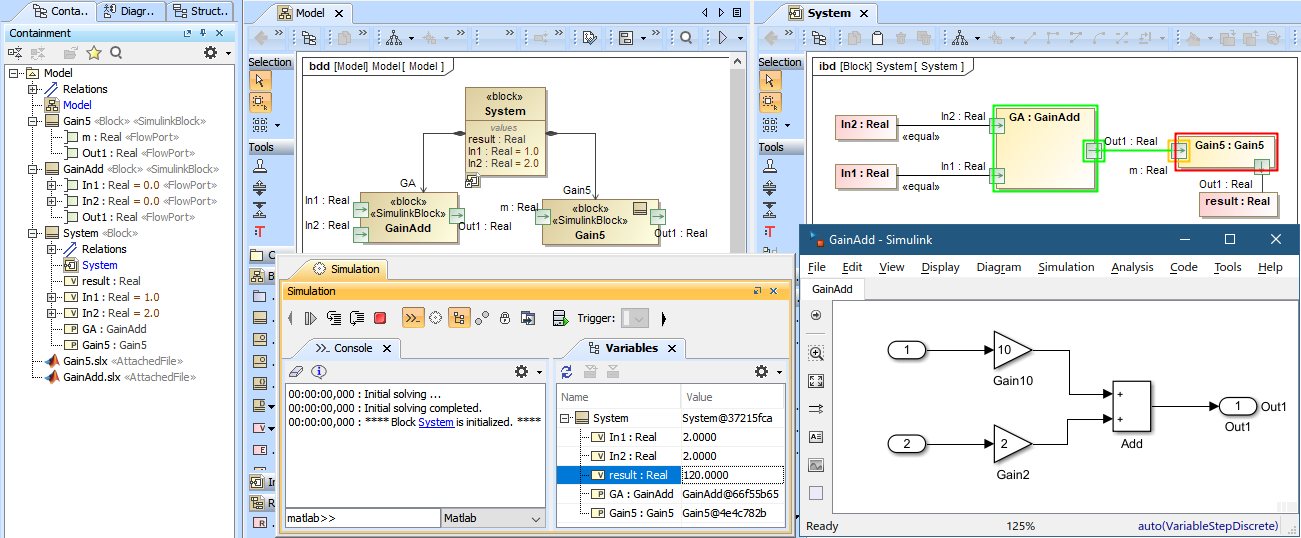Expand the Relations node under Model
This screenshot has height=538, width=1301.
point(33,89)
